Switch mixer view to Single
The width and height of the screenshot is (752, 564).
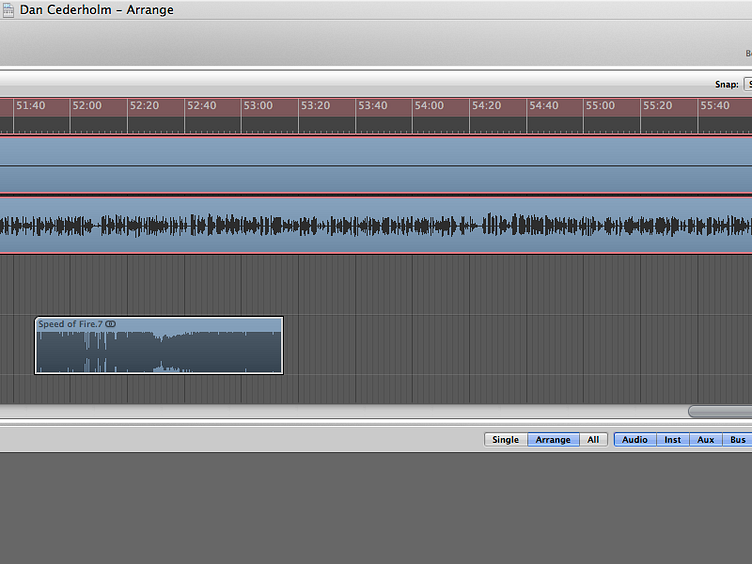pos(505,440)
